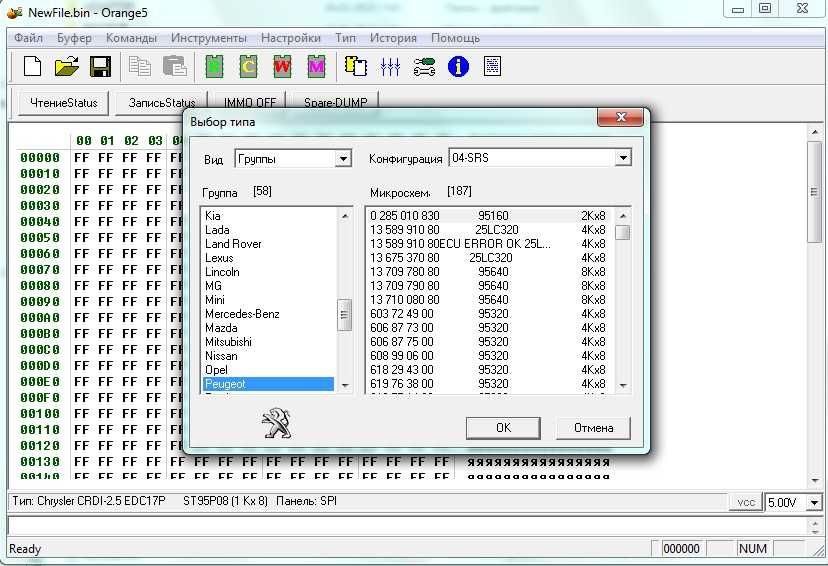Viewport: 828px width, 566px height.
Task: Expand the 5.00V voltage dropdown
Action: click(x=815, y=502)
